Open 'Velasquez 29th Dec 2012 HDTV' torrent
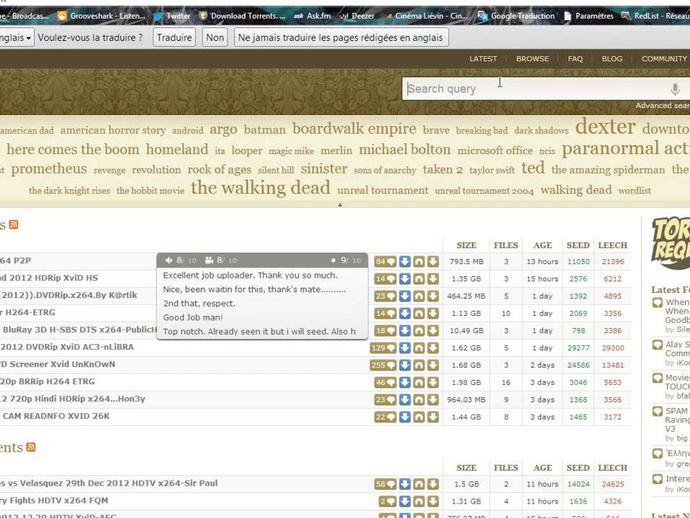The height and width of the screenshot is (518, 690). (x=109, y=483)
